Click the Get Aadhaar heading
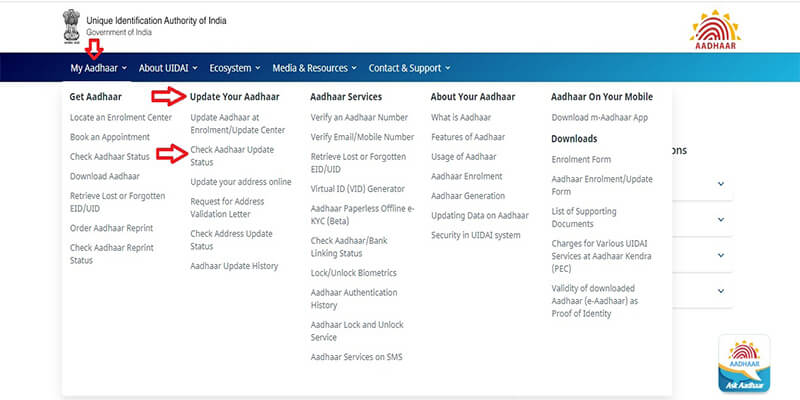The height and width of the screenshot is (400, 800). point(95,96)
